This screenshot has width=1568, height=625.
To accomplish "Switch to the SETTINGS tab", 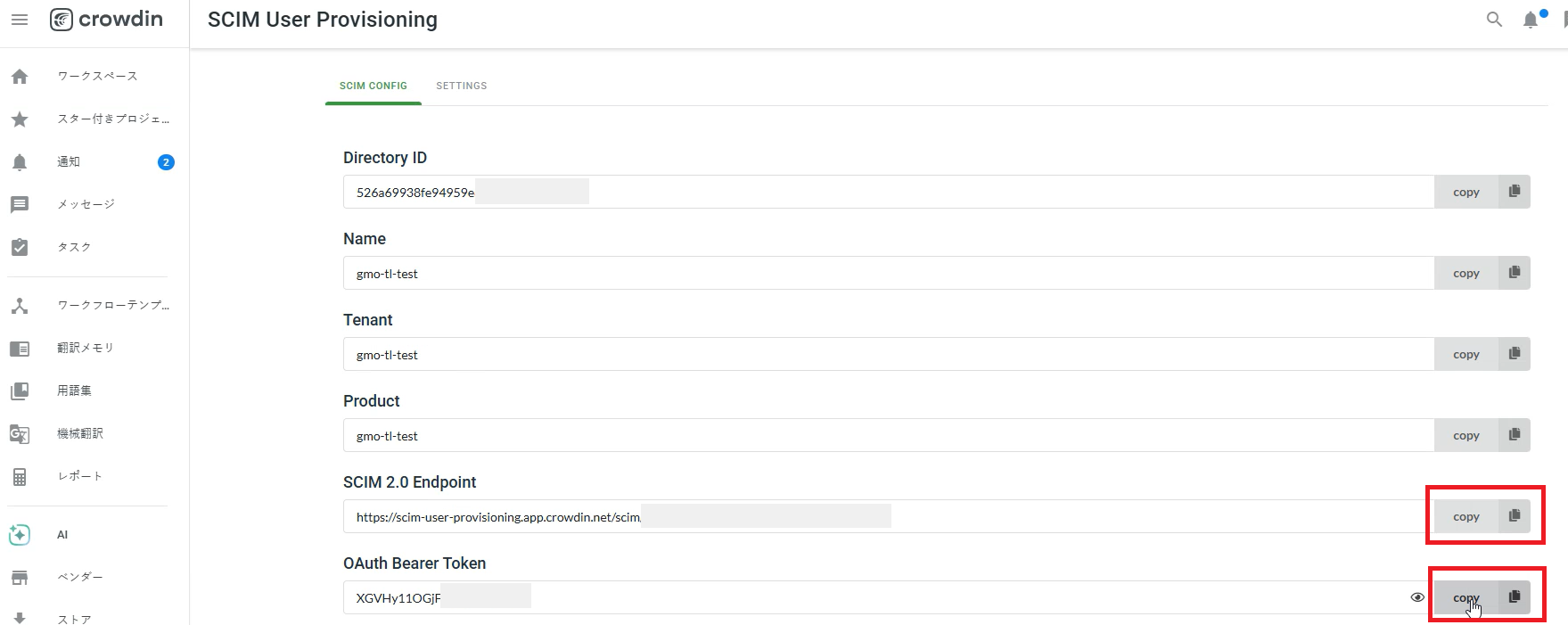I will (461, 86).
